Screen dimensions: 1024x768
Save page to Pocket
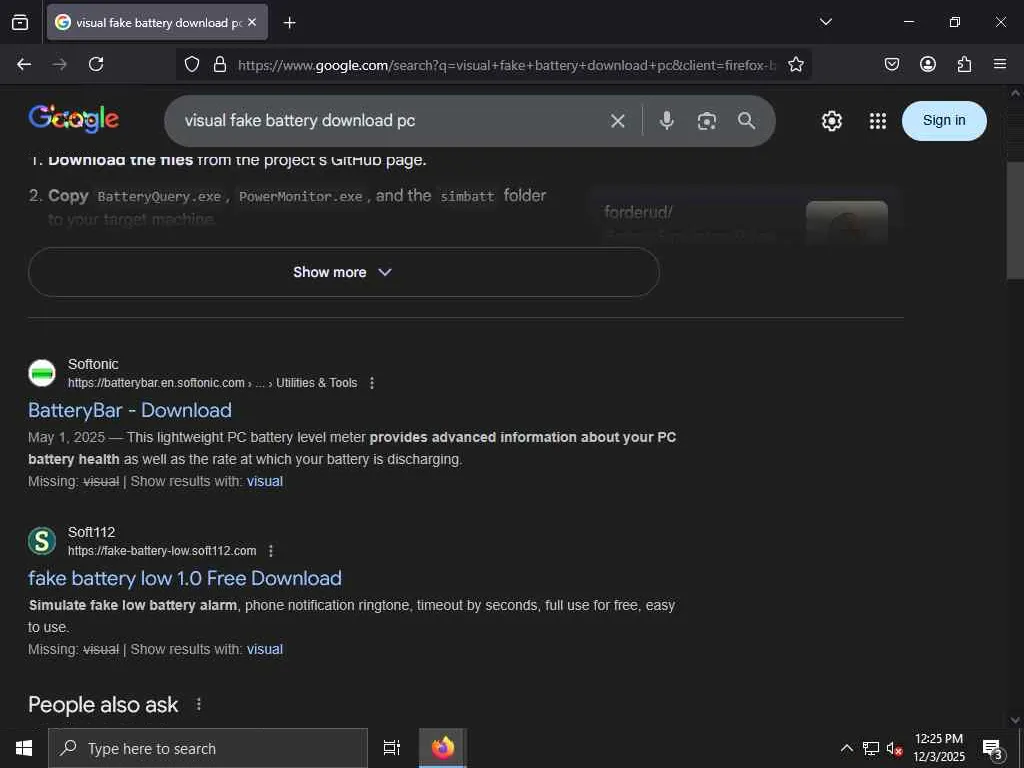coord(891,64)
